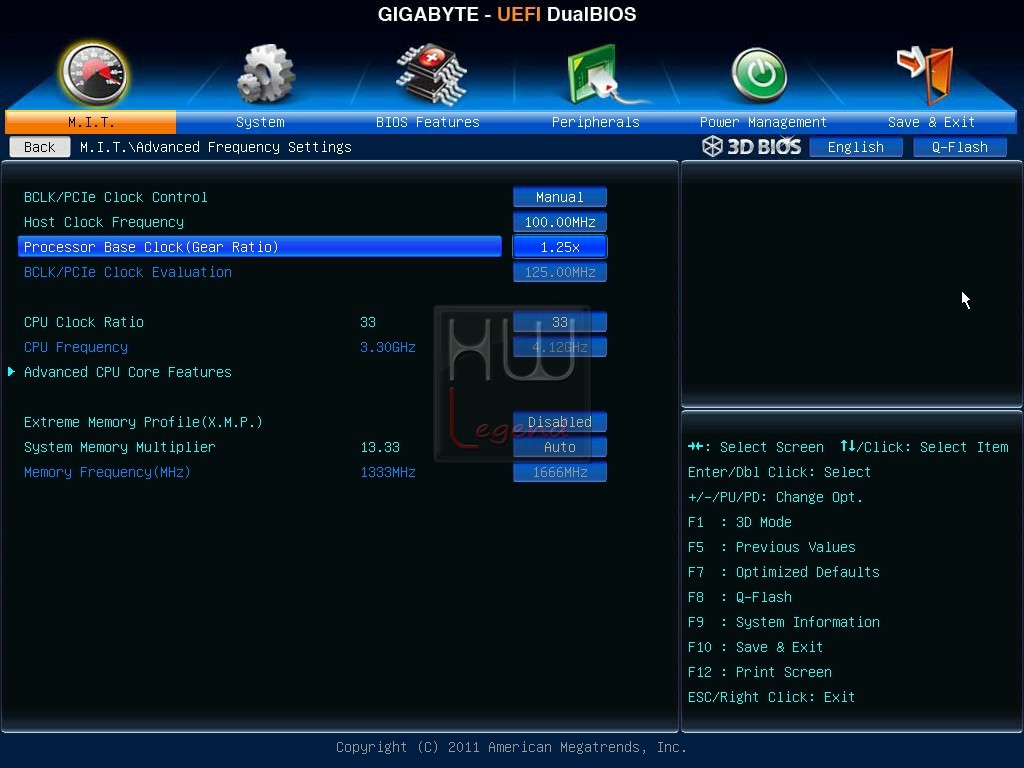Change the X.M.P. Disabled setting

[x=560, y=422]
